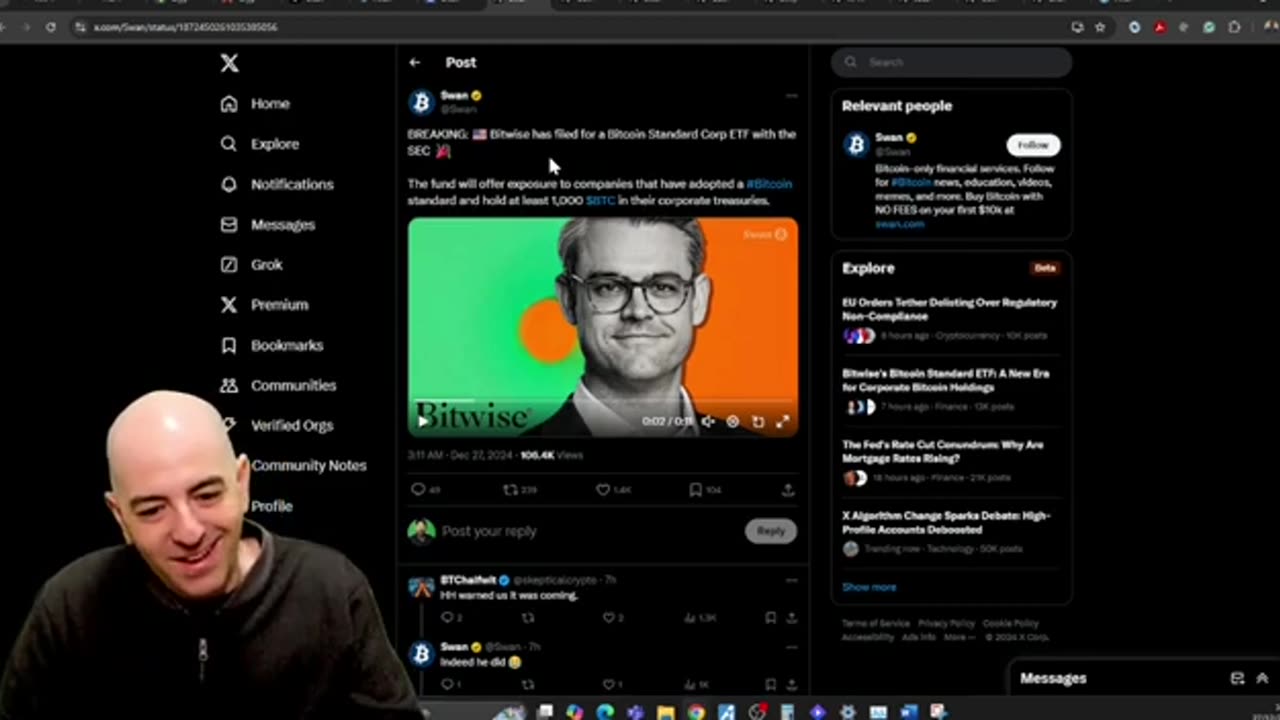1280x720 pixels.
Task: Click the Reply button
Action: point(770,531)
